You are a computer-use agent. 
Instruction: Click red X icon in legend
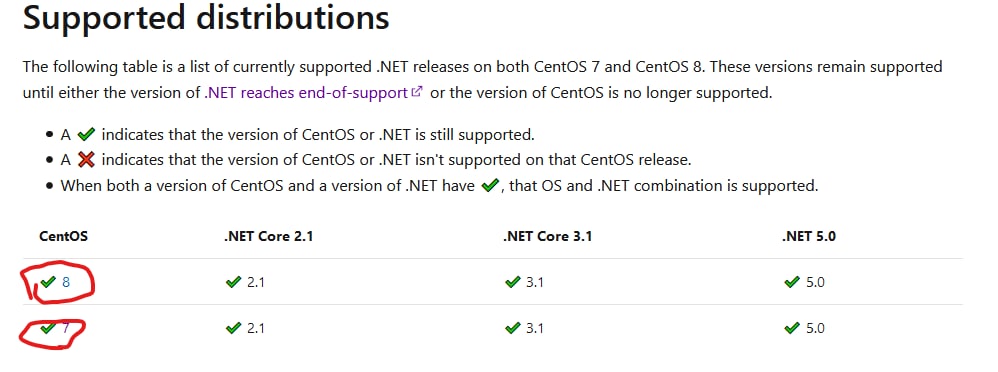coord(86,159)
